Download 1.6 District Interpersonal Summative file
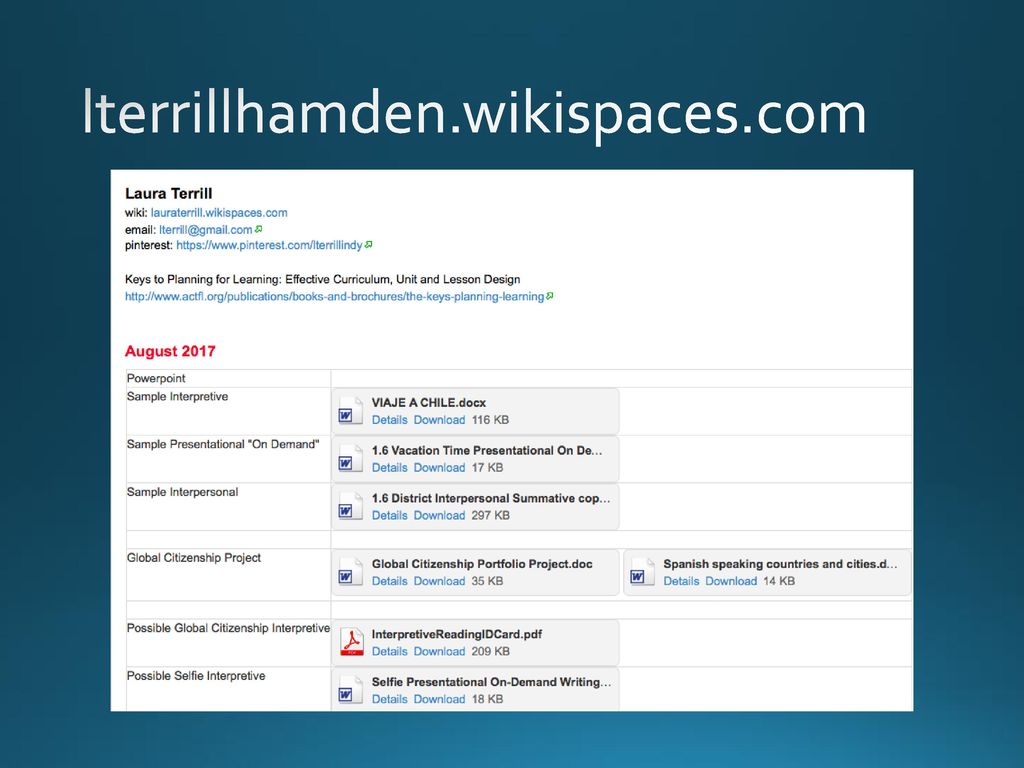1024x768 pixels. click(x=440, y=515)
